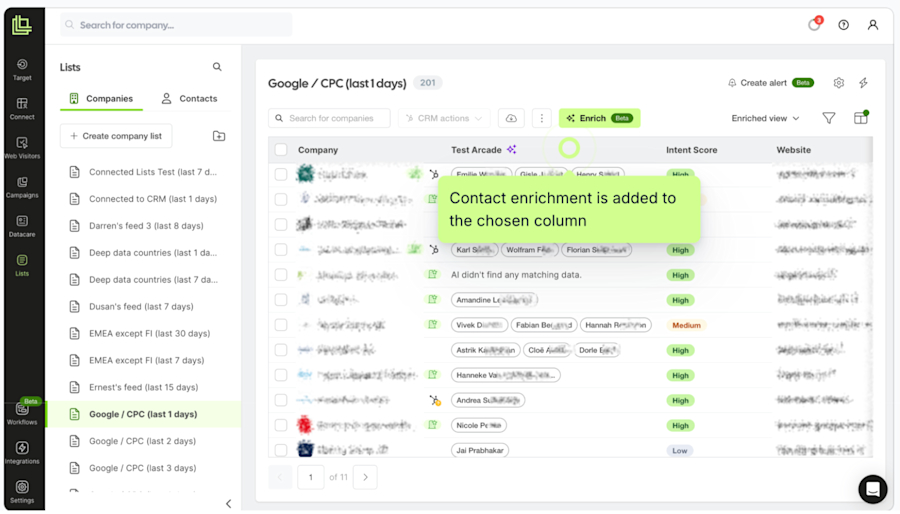Collapse the Lists panel with arrow

[228, 504]
